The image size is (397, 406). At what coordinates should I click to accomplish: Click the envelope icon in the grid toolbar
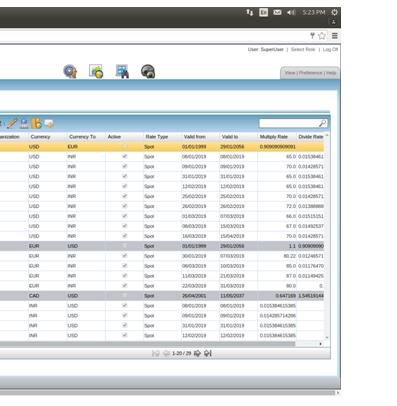tap(49, 124)
